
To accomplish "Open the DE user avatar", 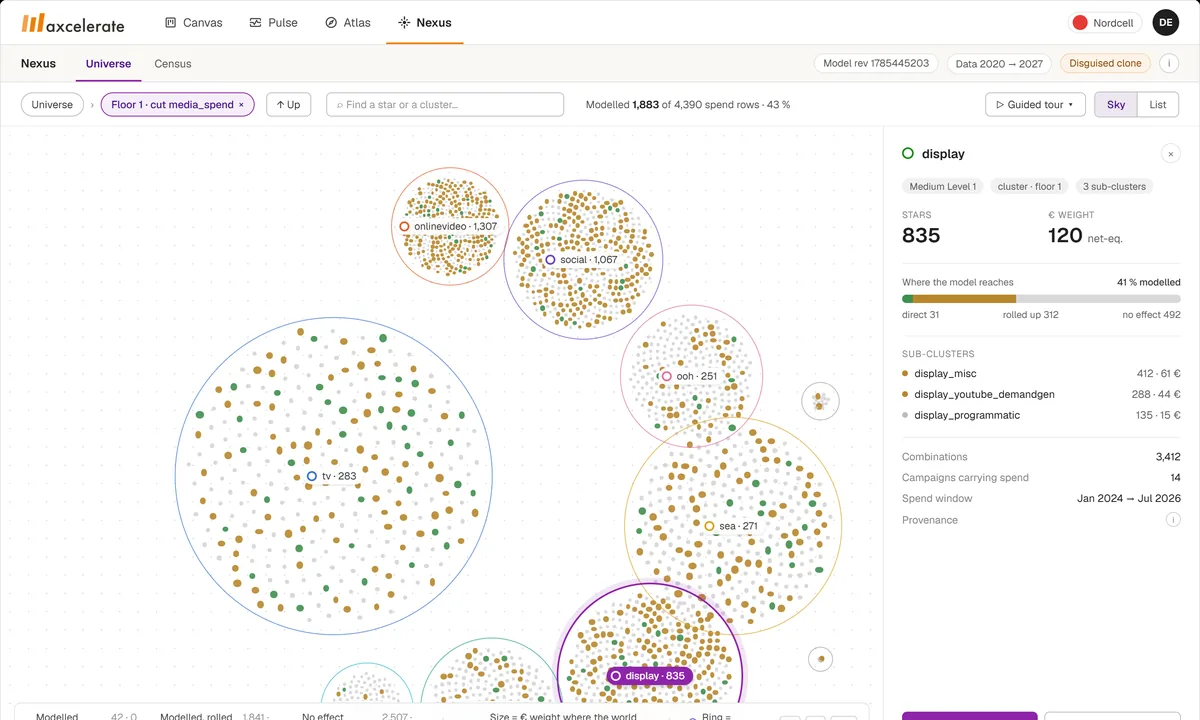I will [1166, 22].
